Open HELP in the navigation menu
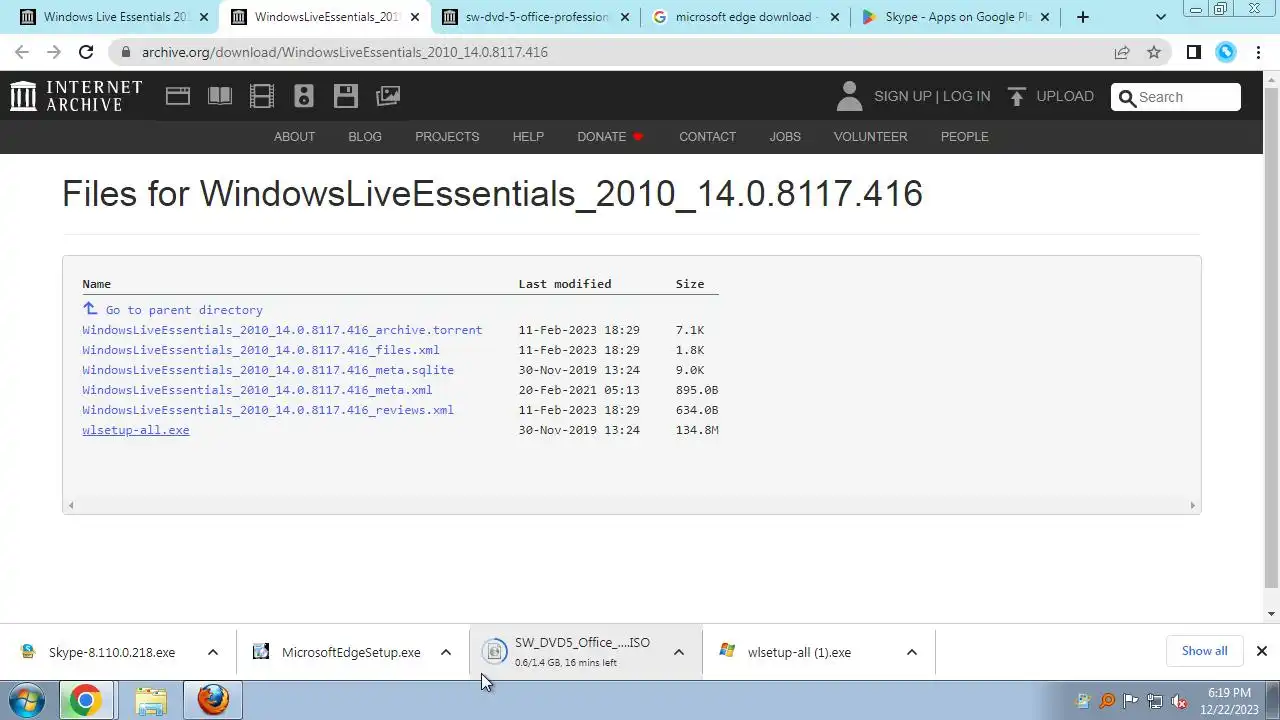The image size is (1280, 720). pos(528,137)
